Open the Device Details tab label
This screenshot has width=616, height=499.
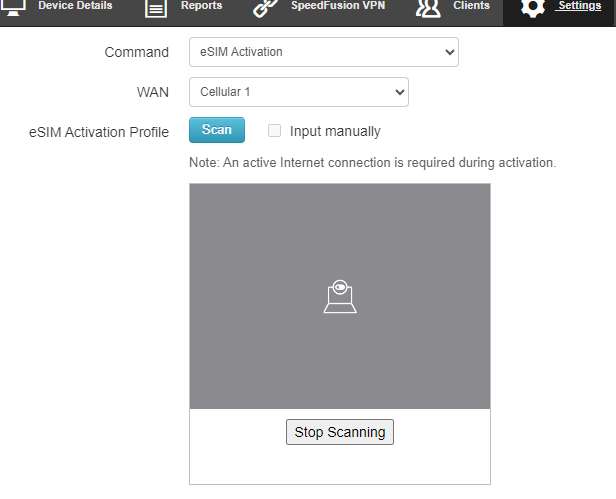[75, 6]
